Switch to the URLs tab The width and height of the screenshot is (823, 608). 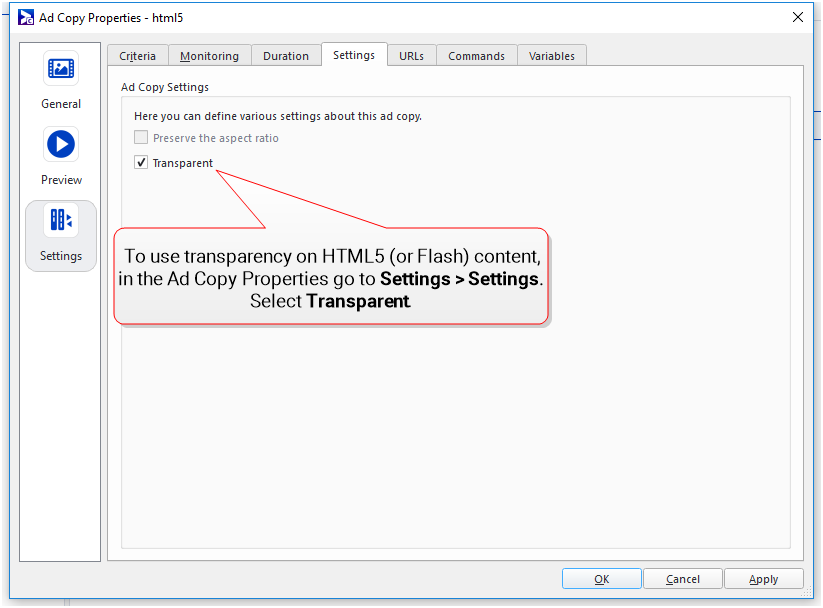[411, 56]
